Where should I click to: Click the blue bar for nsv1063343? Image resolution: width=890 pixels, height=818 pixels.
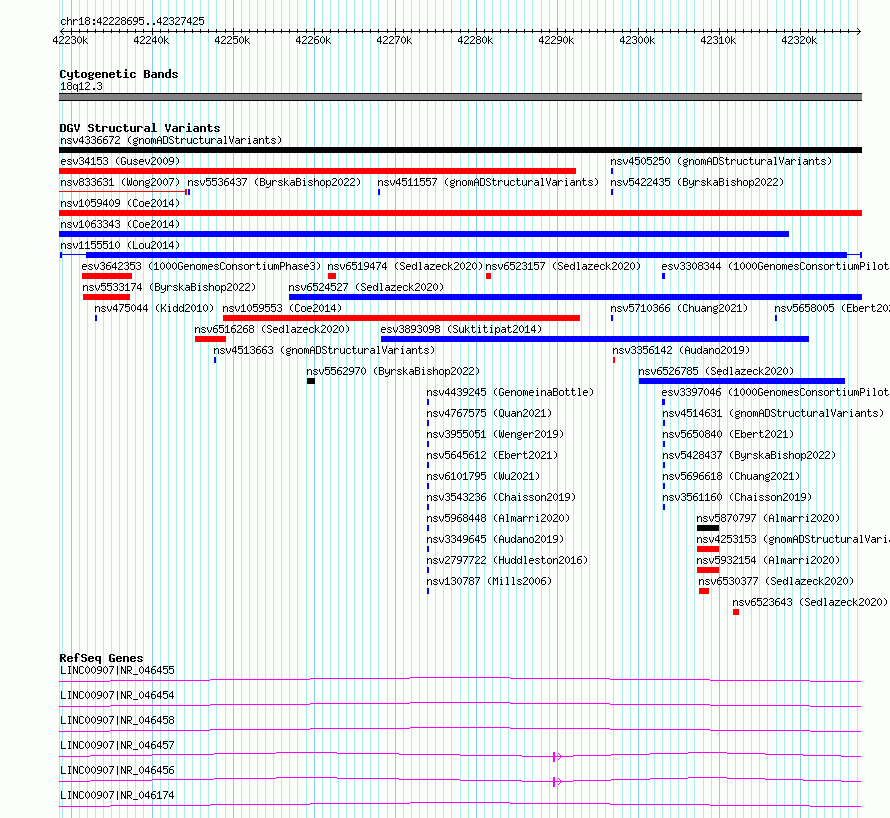pos(424,234)
